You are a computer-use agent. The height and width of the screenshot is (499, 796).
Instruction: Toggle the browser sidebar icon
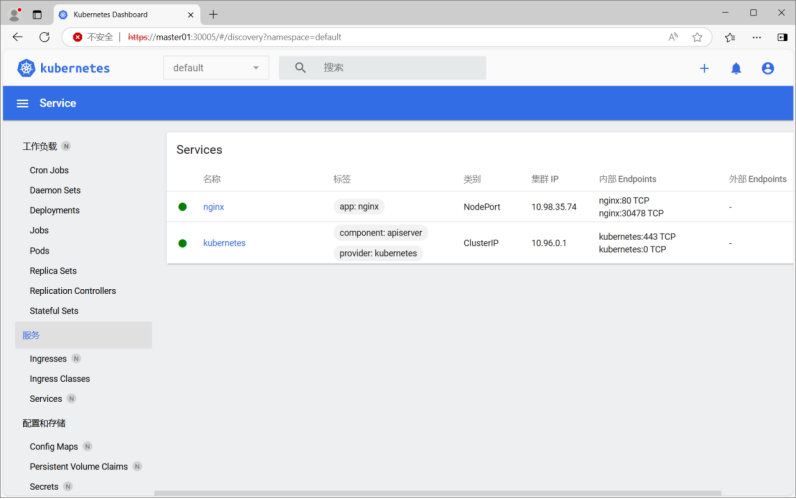(x=782, y=37)
